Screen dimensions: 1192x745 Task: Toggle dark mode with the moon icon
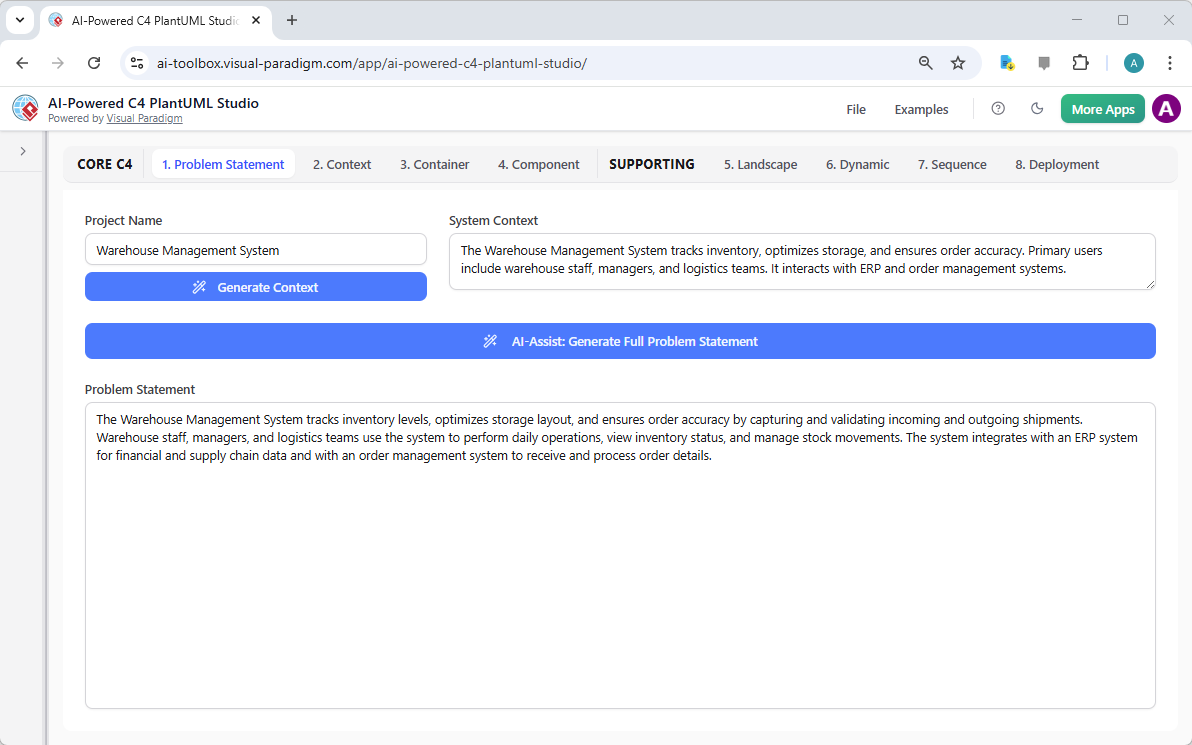click(1037, 109)
